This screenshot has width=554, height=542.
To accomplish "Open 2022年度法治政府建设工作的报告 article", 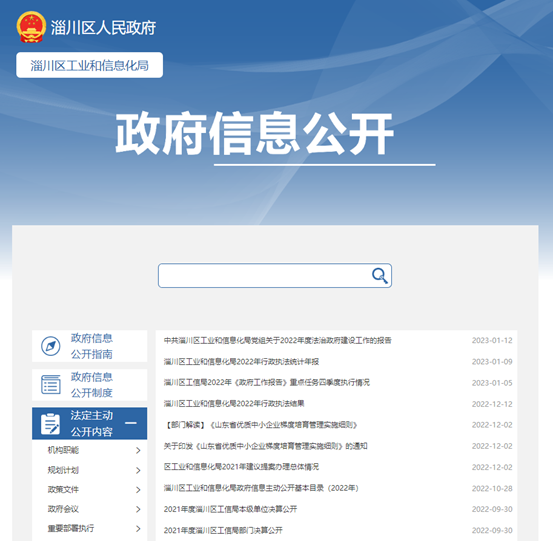I will 278,340.
